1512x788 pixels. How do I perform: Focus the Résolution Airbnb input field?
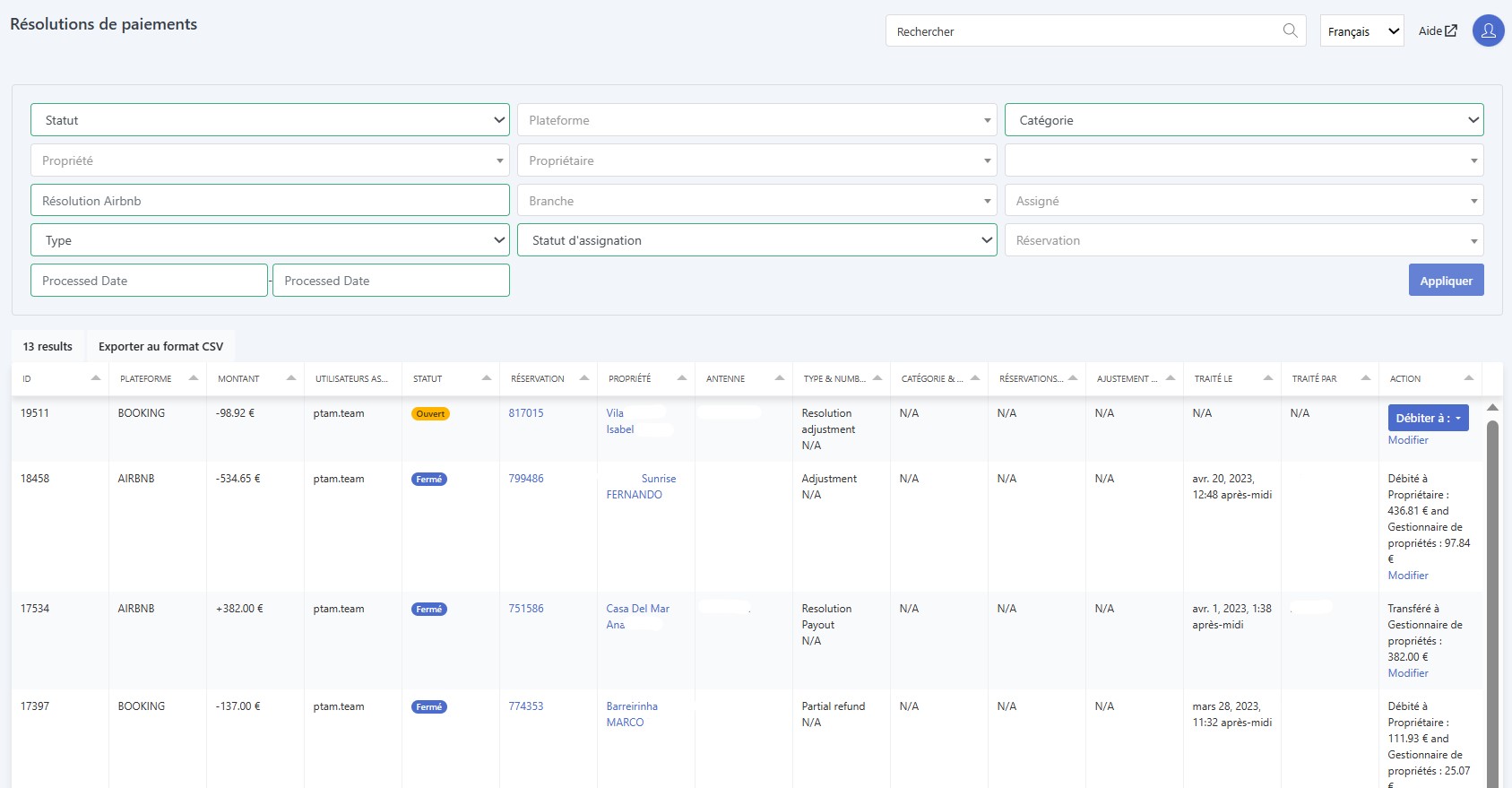click(270, 200)
